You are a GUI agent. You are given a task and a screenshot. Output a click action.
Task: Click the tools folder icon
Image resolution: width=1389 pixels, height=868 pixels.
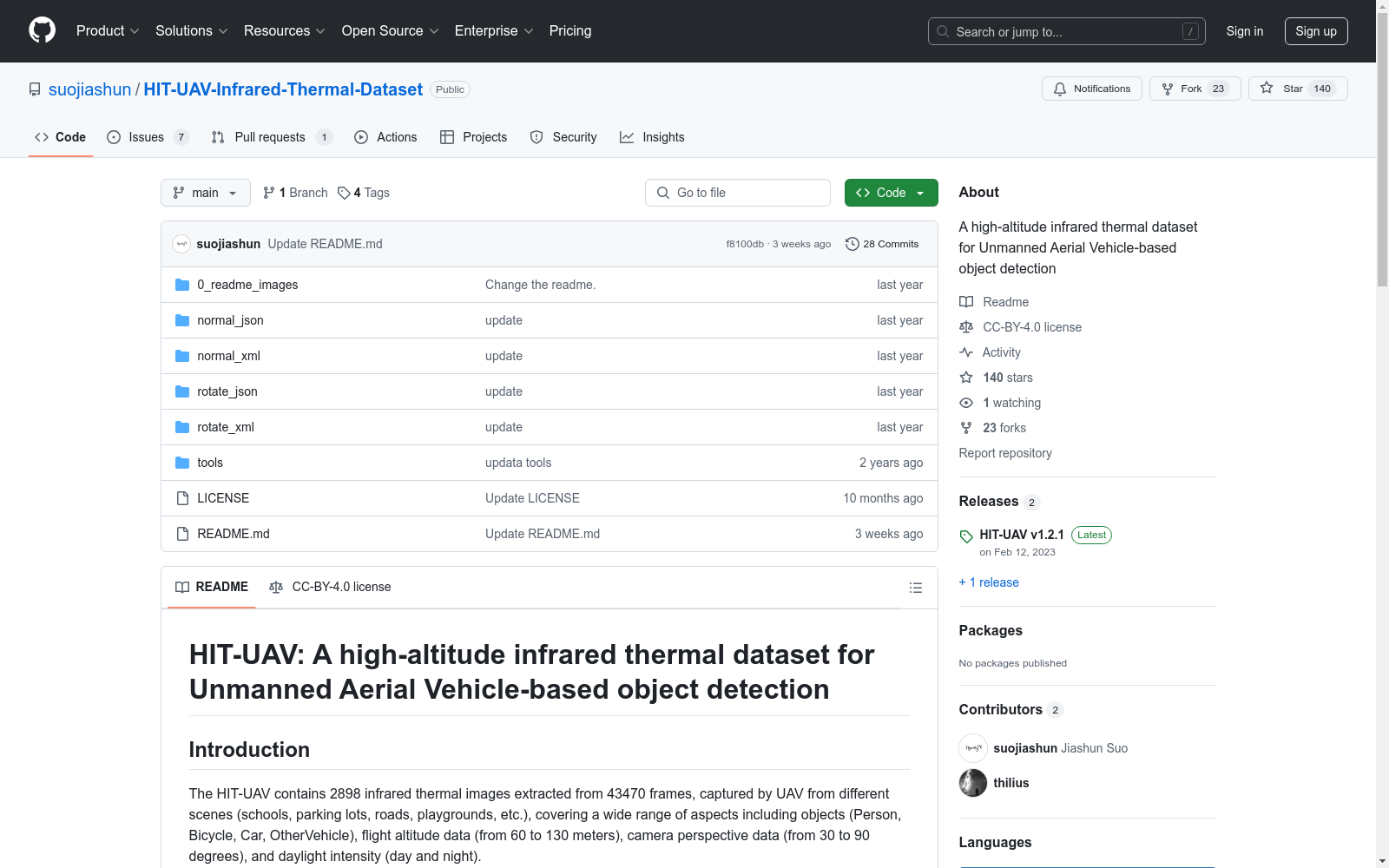click(182, 463)
